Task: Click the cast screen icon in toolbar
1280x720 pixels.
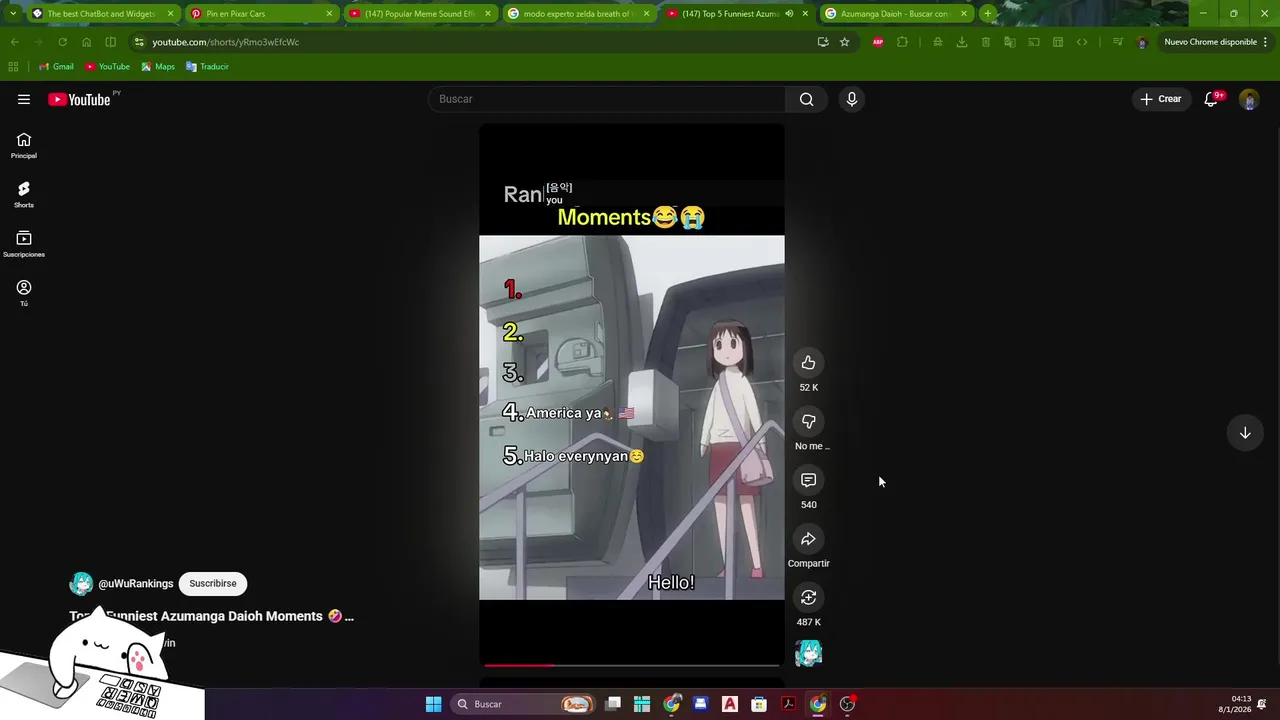Action: tap(1033, 42)
